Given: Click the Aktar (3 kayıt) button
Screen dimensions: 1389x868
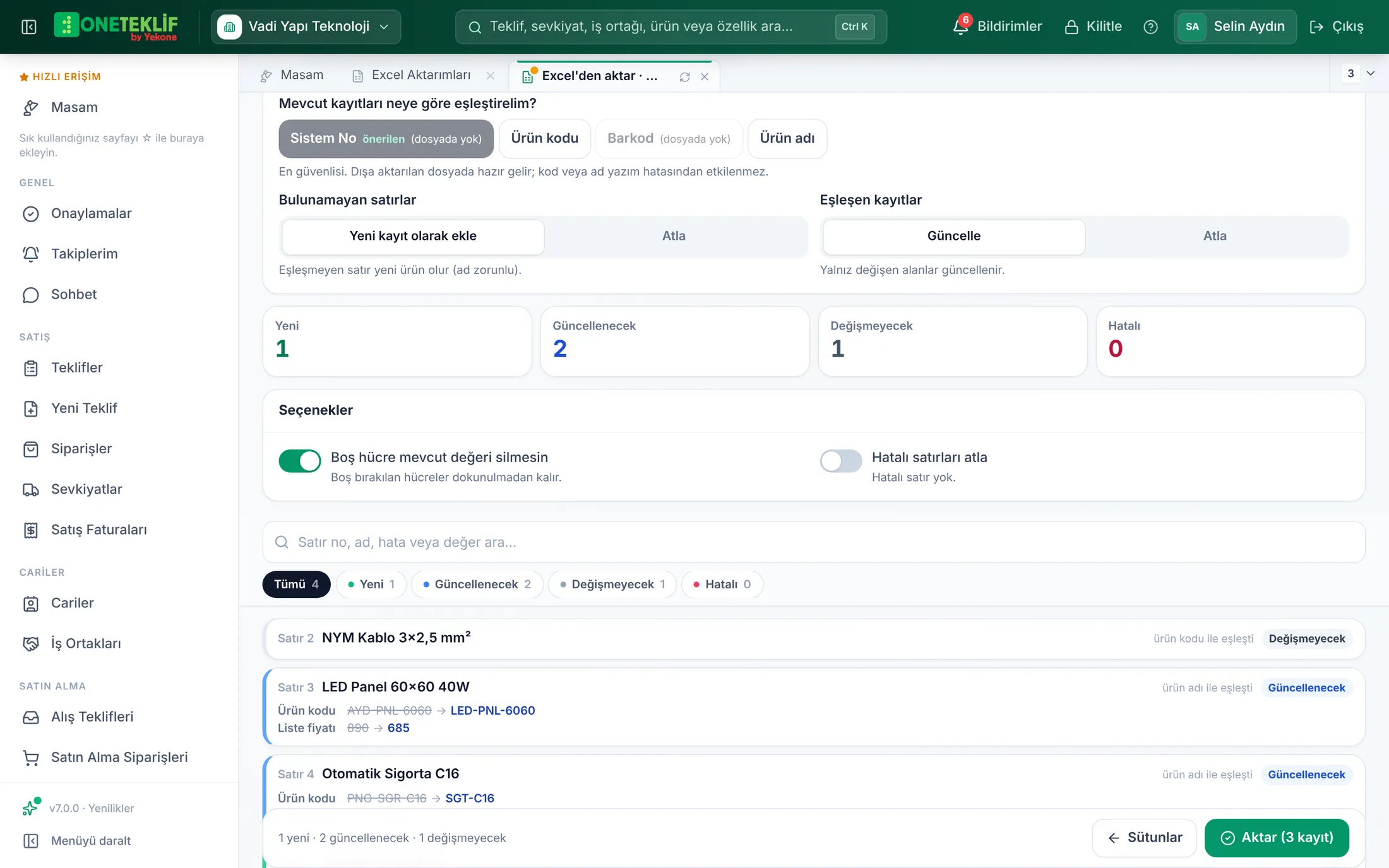Looking at the screenshot, I should [x=1277, y=838].
